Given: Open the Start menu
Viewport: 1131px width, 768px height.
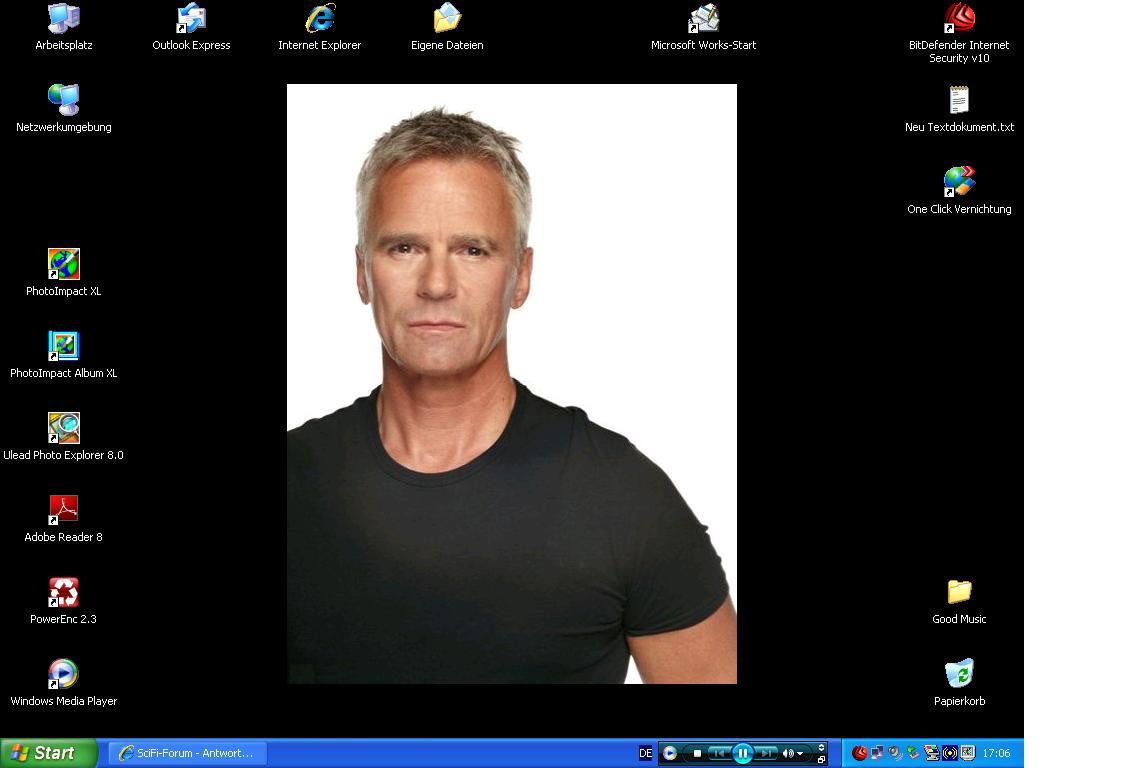Looking at the screenshot, I should pos(48,753).
